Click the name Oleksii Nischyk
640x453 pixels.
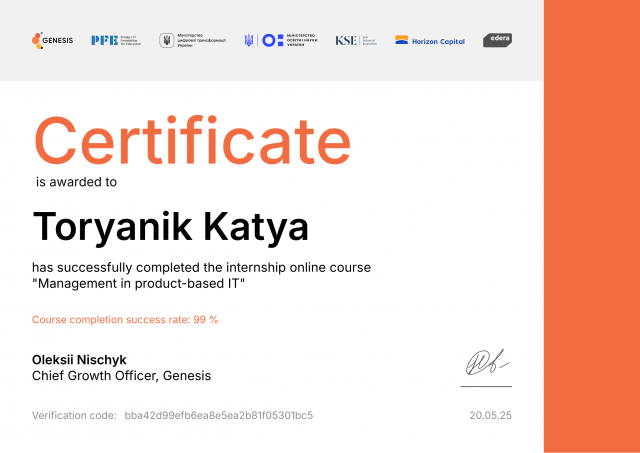tap(79, 359)
